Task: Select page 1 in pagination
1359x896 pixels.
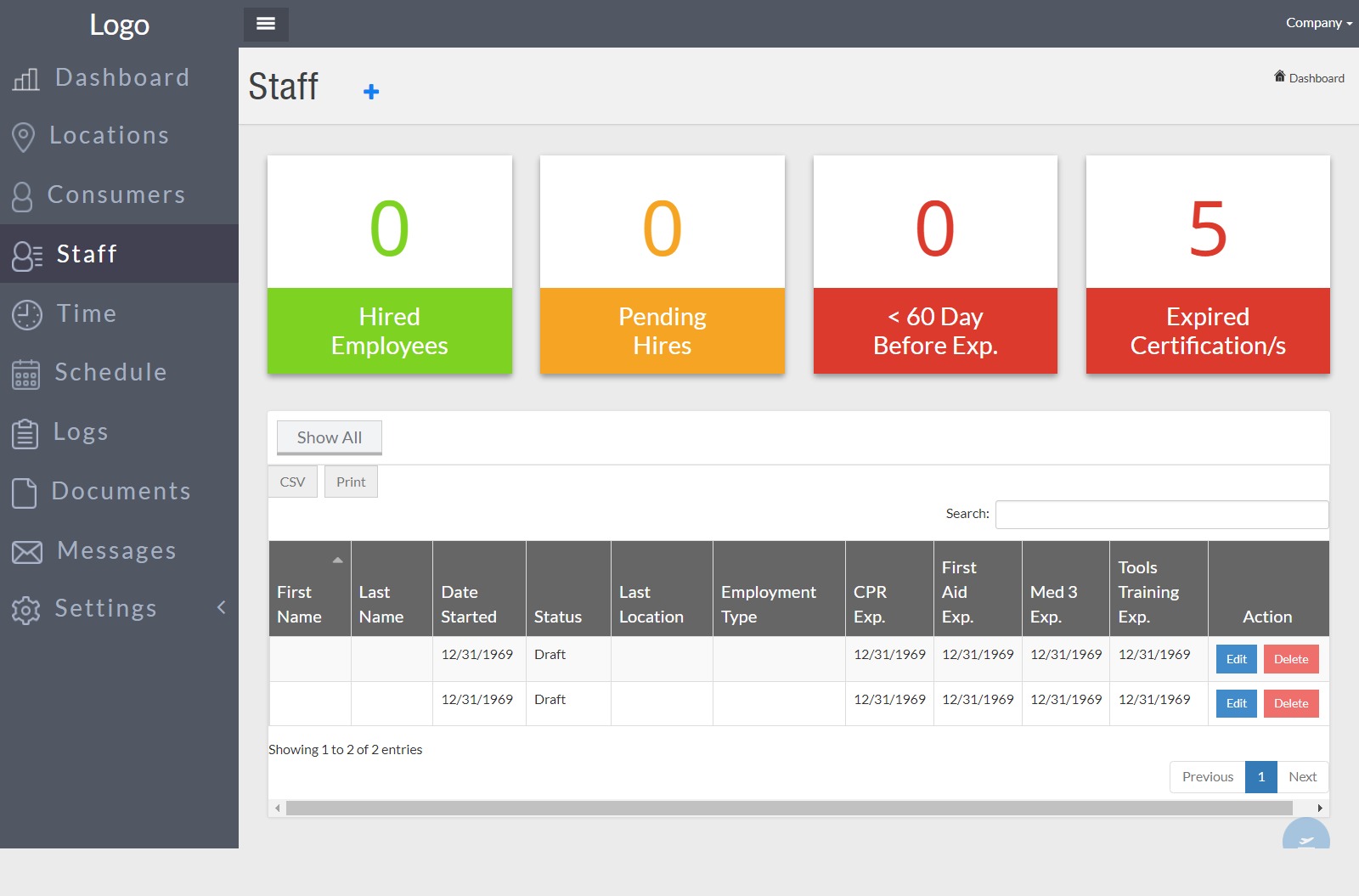Action: click(1261, 776)
